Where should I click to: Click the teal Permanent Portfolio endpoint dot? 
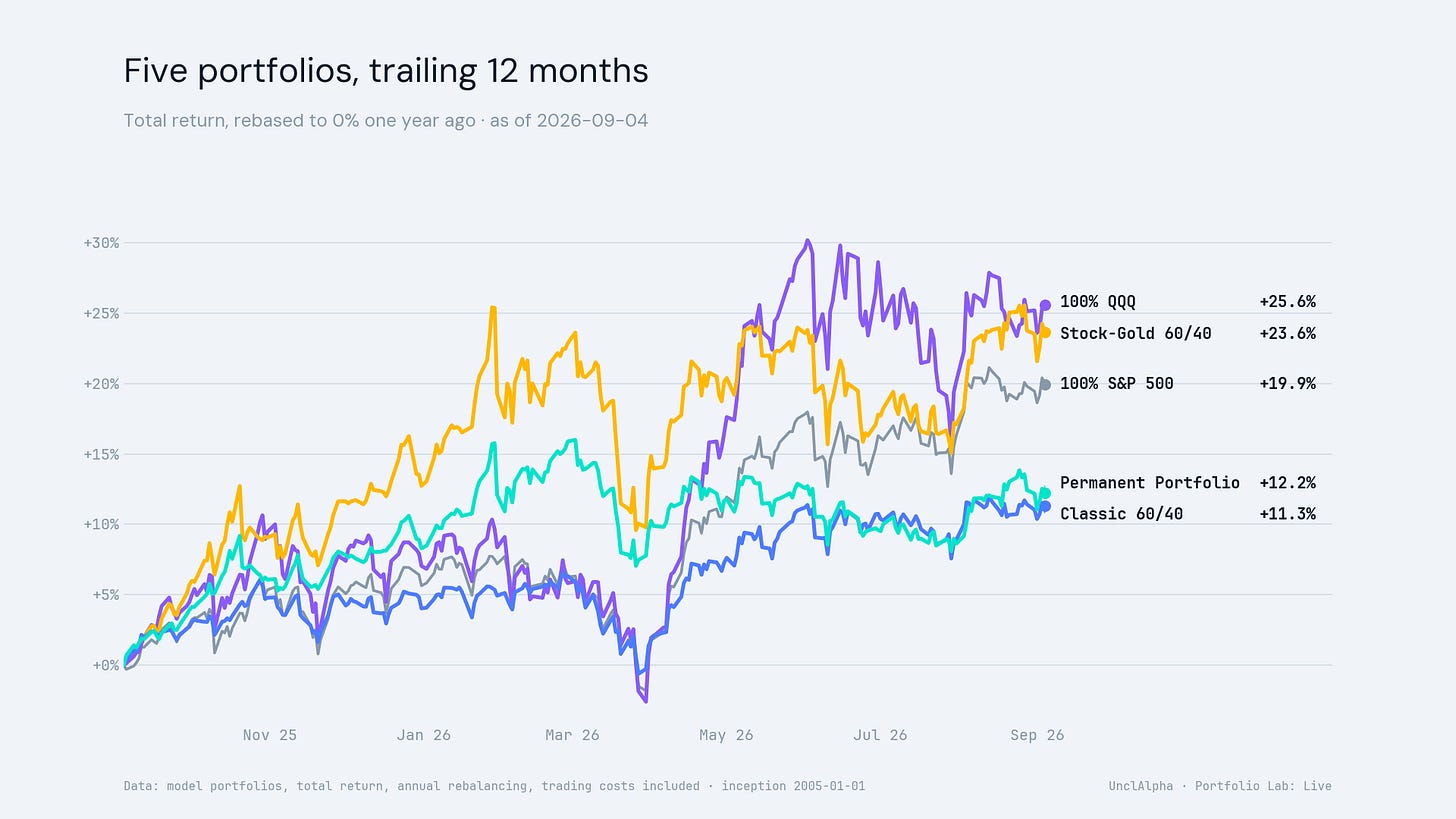[x=1045, y=493]
